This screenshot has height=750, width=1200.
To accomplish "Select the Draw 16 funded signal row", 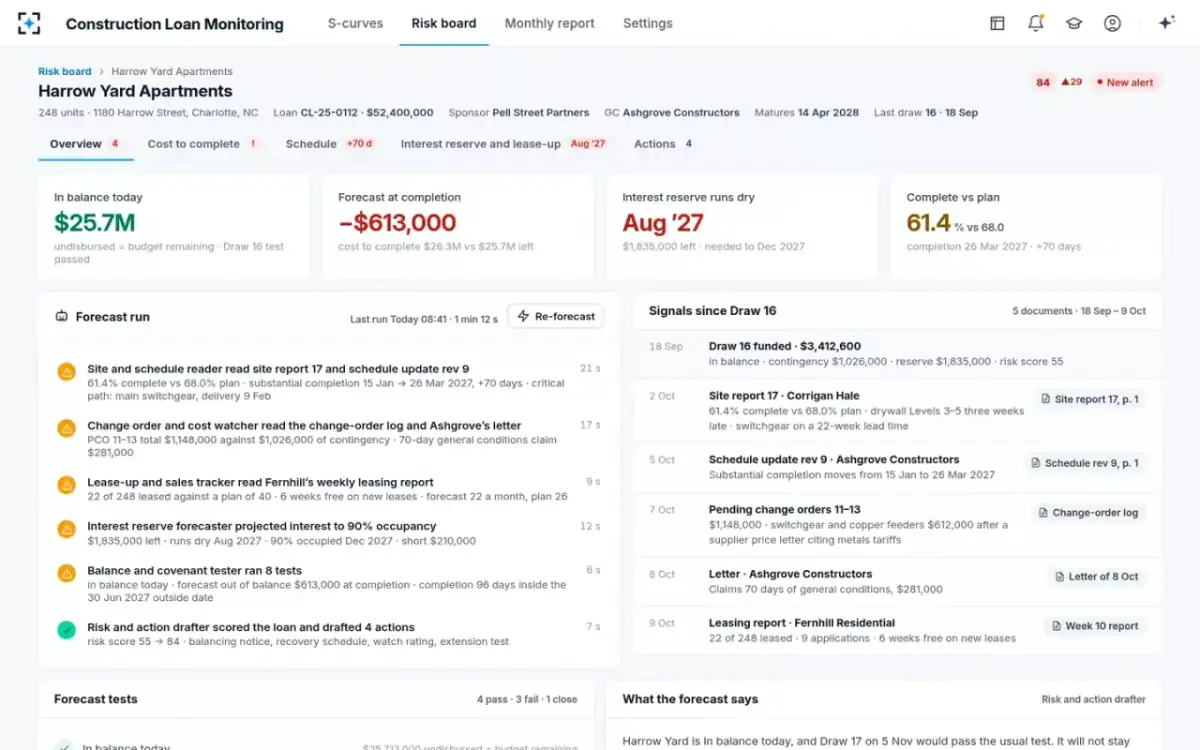I will (x=898, y=354).
